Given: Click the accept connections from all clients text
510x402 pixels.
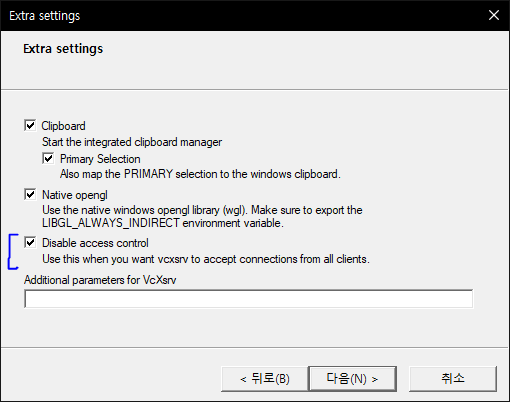Looking at the screenshot, I should [x=206, y=259].
